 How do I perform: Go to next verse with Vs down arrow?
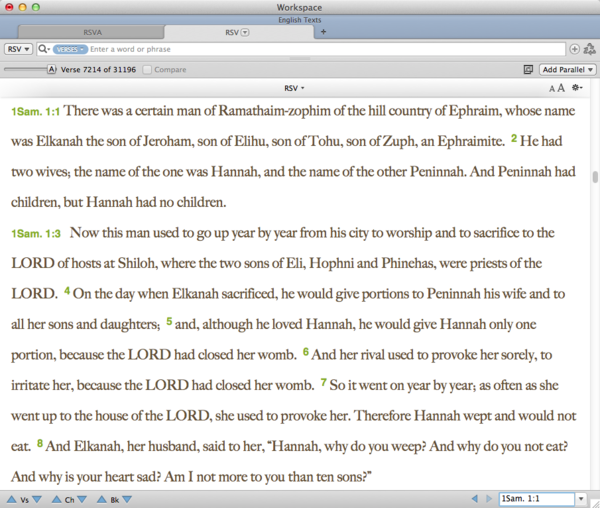37,499
